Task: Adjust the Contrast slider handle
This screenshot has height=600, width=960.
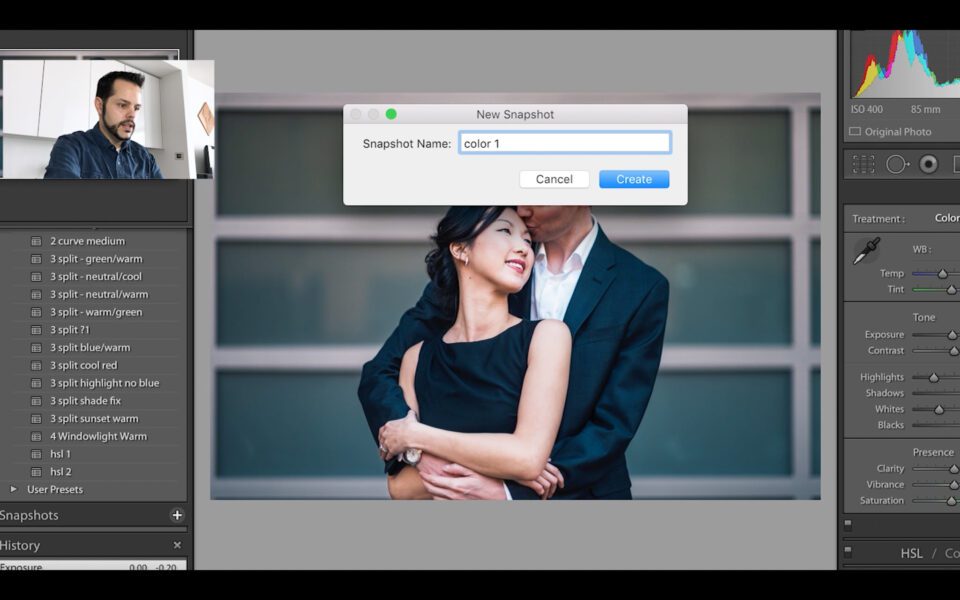Action: coord(954,351)
